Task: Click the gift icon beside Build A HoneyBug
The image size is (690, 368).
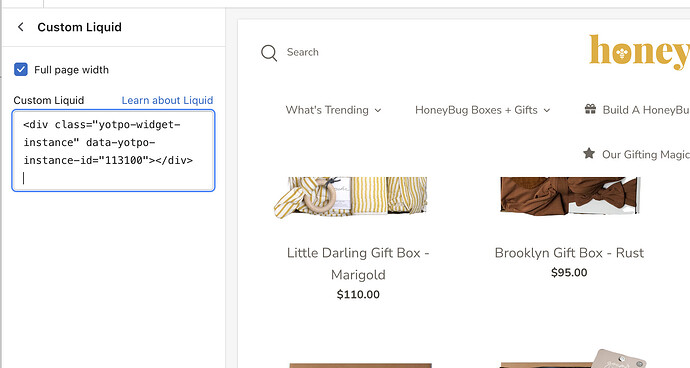Action: click(590, 109)
